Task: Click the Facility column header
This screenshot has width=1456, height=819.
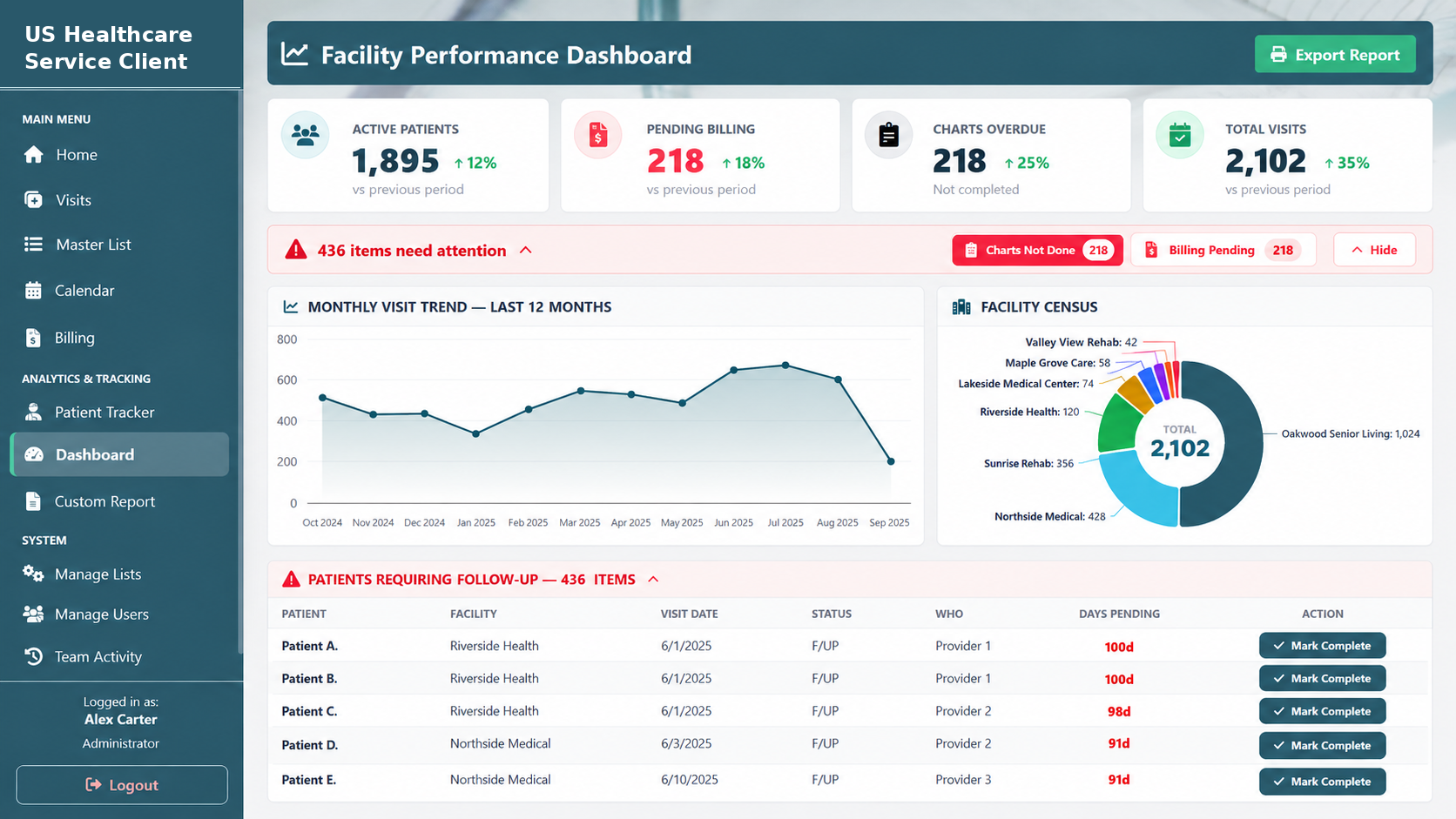Action: point(474,614)
